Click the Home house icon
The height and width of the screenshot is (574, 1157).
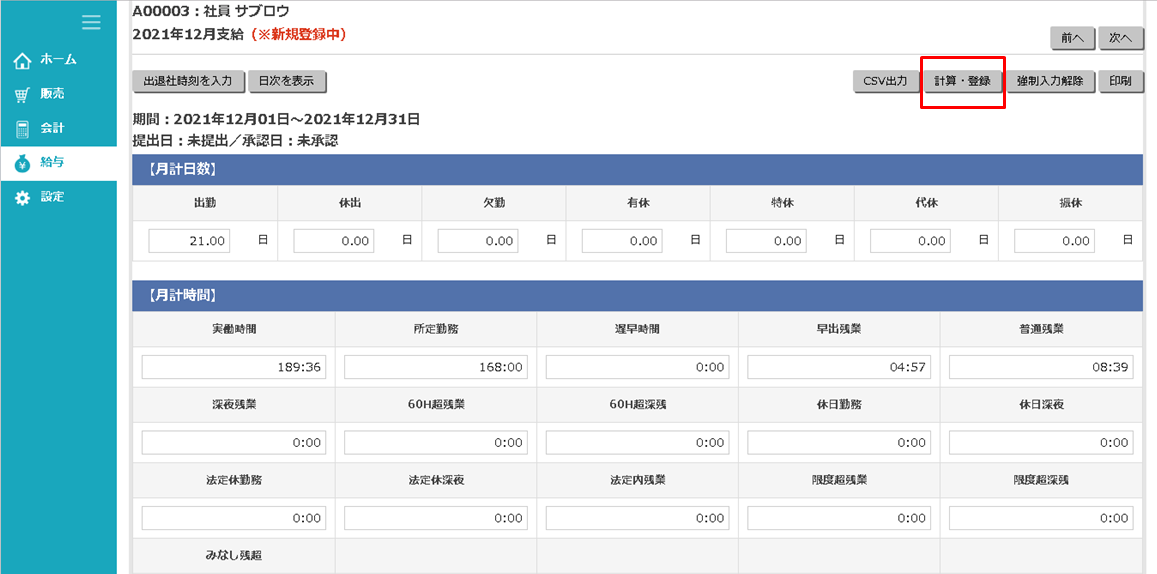[22, 61]
